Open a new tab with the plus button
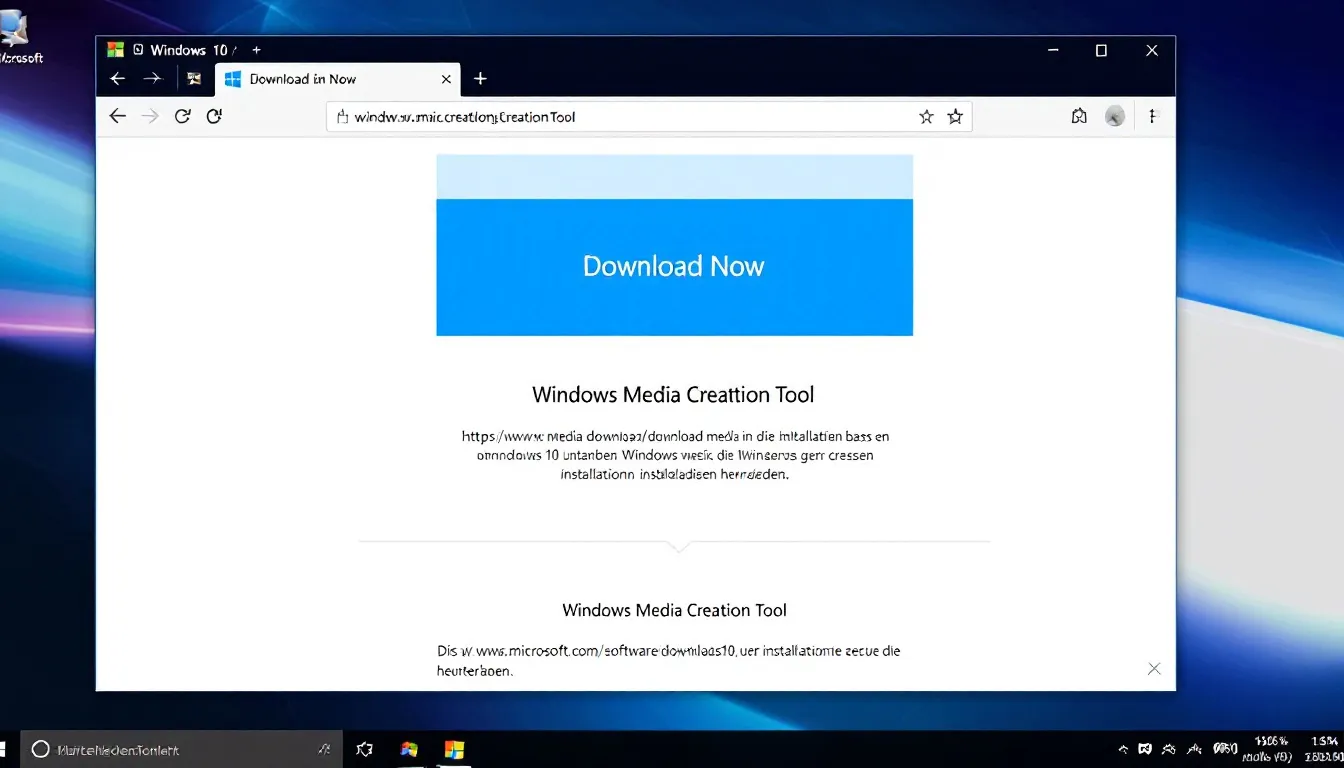This screenshot has width=1344, height=768. 480,79
